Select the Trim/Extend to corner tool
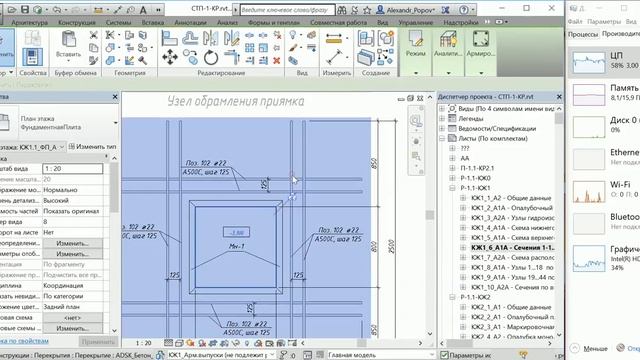Image resolution: width=640 pixels, height=360 pixels. click(x=231, y=57)
